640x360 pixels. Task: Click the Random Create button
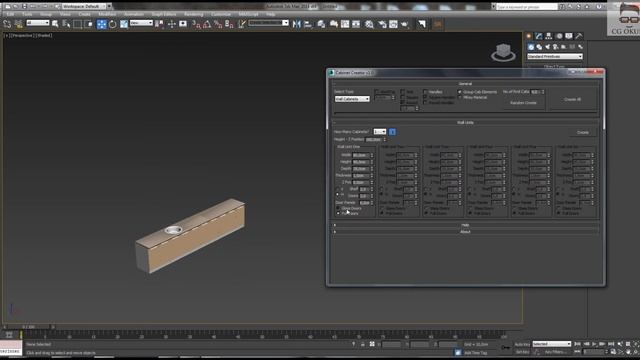523,103
